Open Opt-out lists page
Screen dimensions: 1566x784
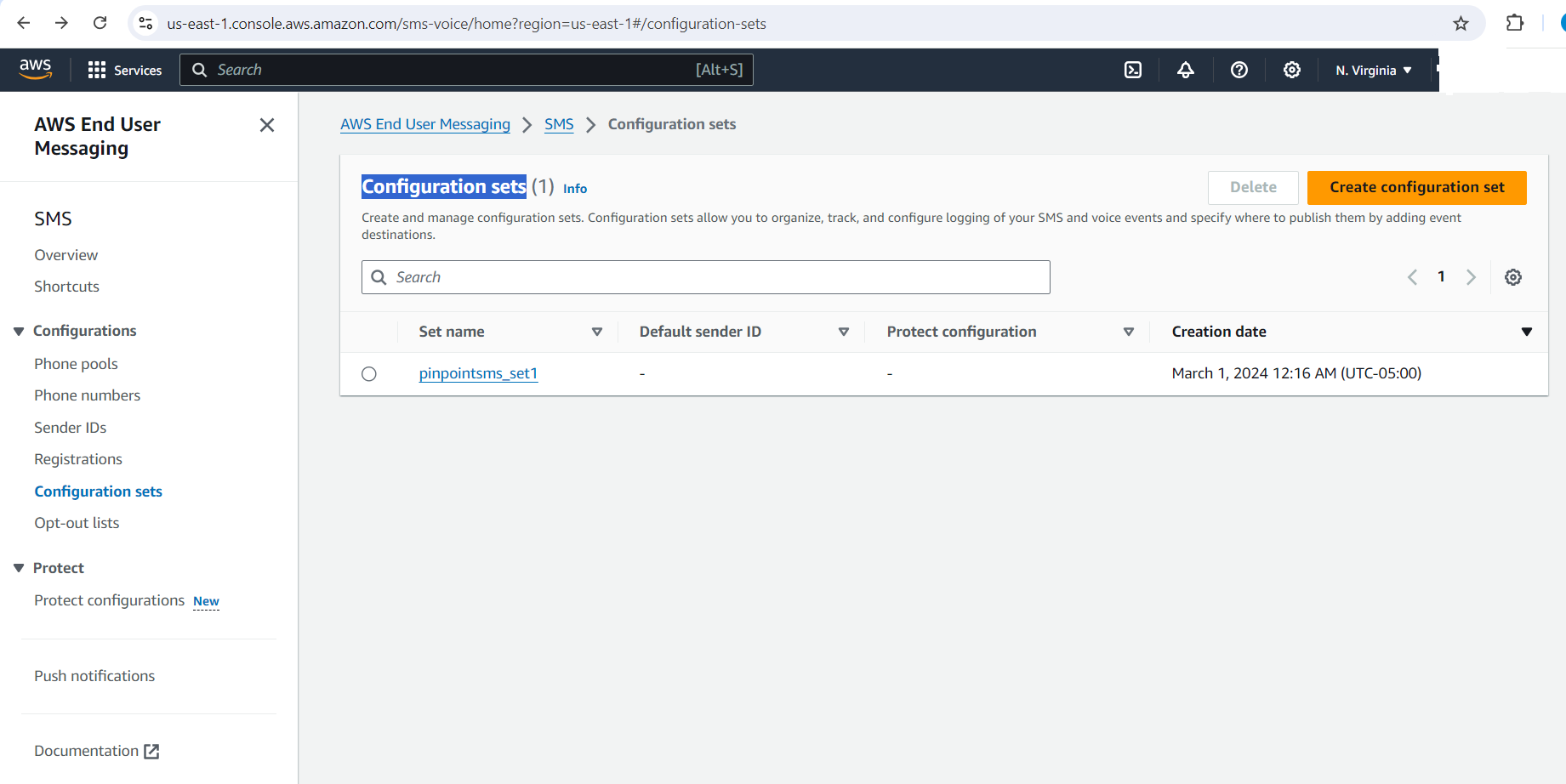(x=77, y=523)
